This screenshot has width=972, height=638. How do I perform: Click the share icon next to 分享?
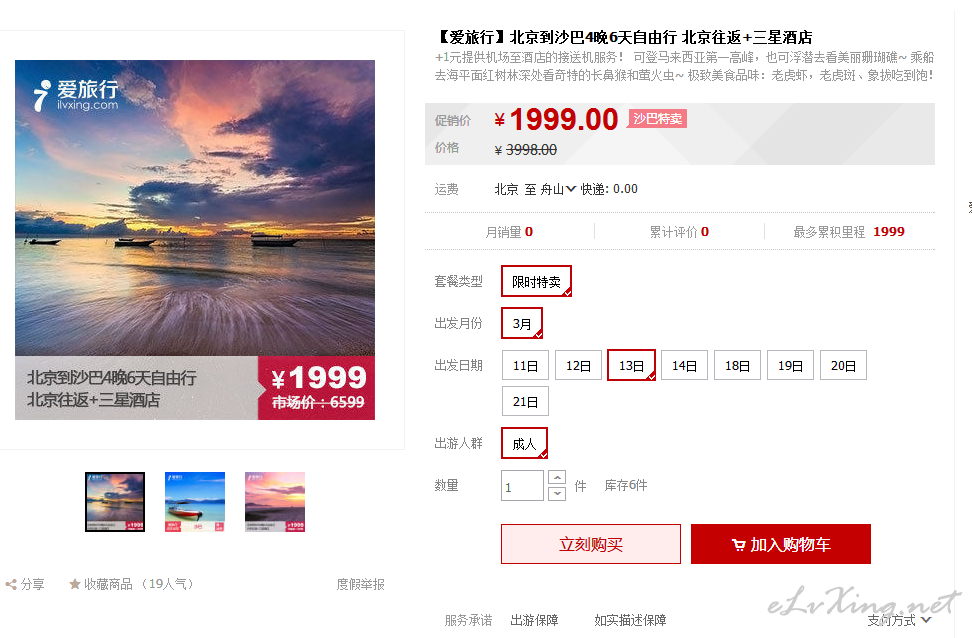pos(11,584)
